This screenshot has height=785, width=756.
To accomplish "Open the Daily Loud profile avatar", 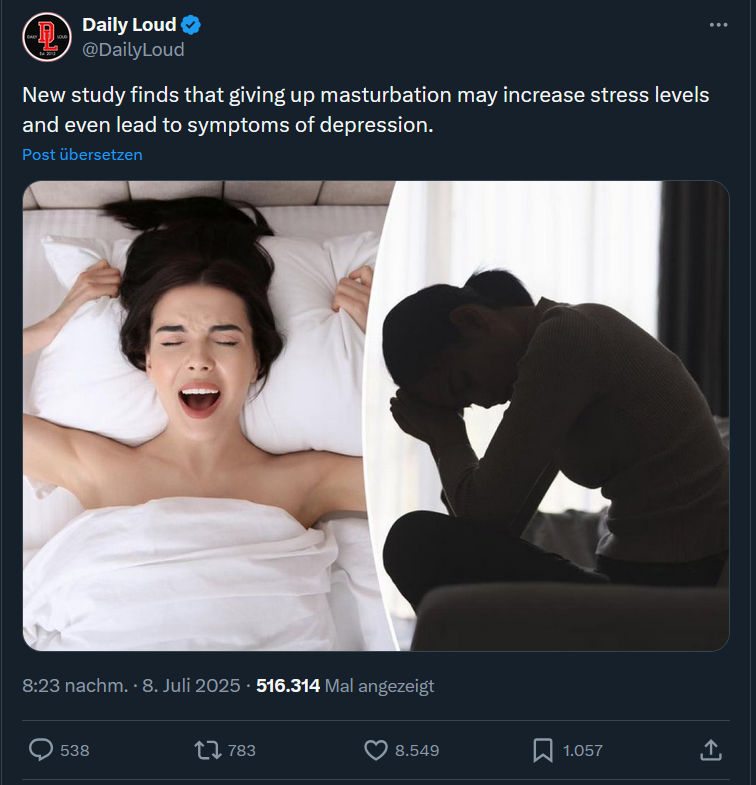I will coord(47,37).
